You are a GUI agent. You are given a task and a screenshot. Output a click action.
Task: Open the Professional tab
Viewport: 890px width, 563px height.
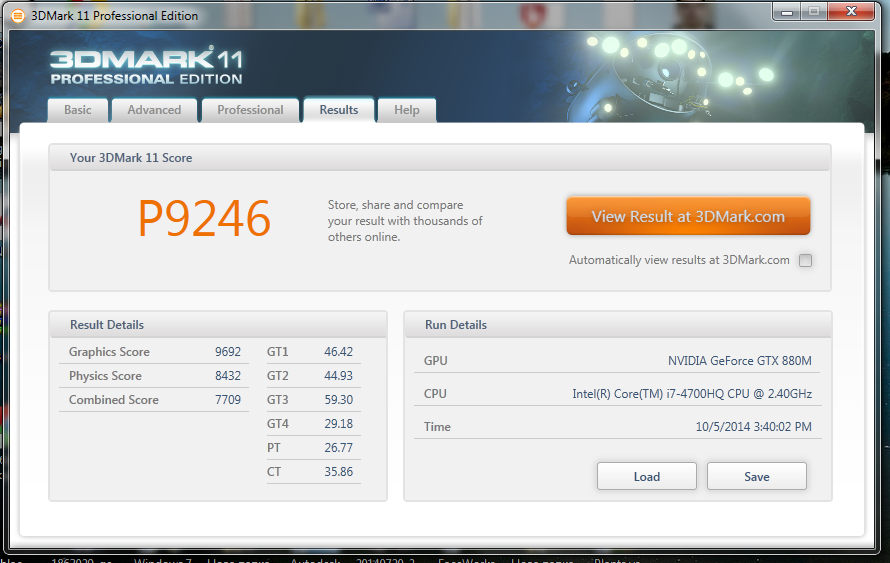250,110
